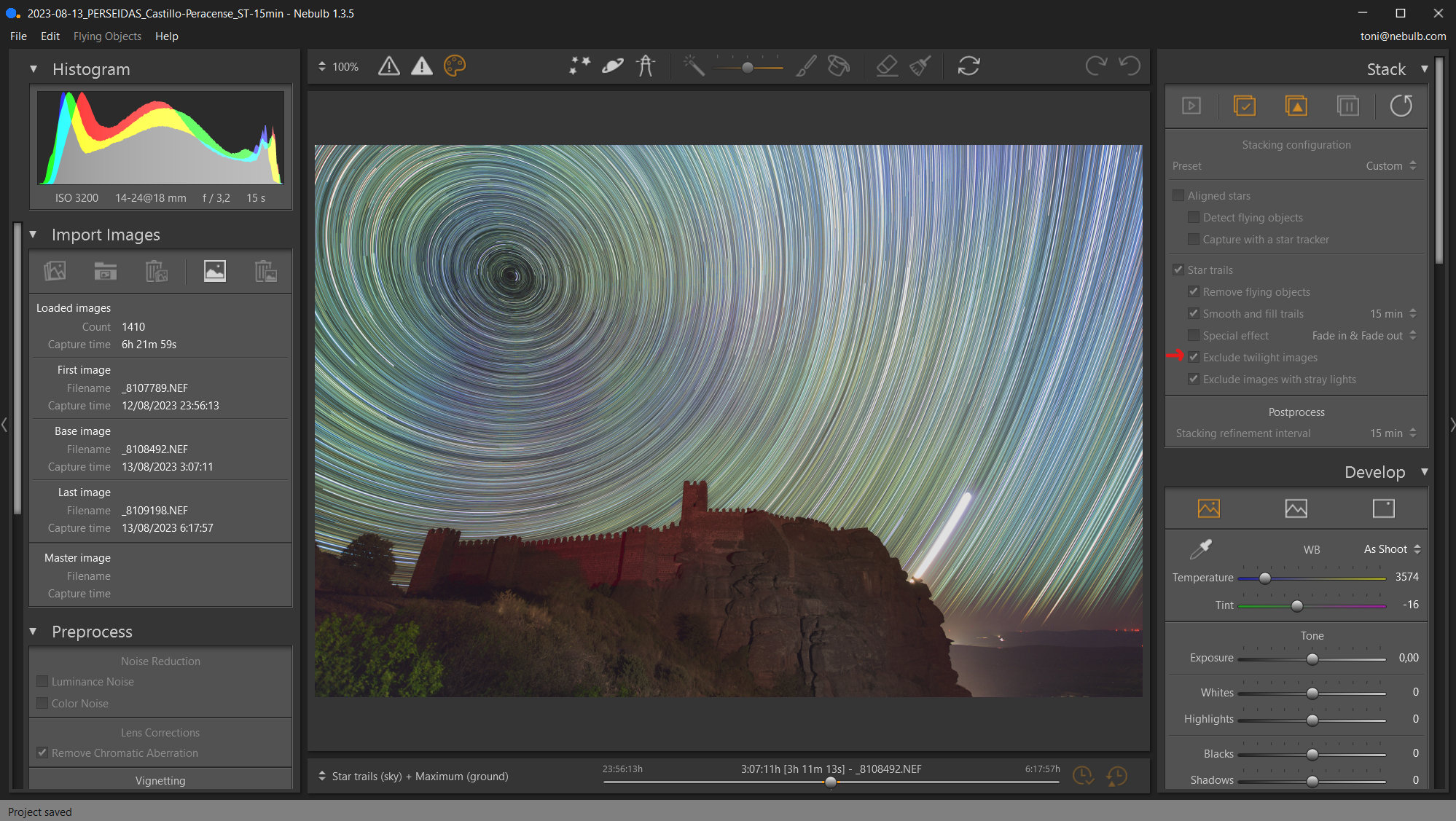Open the Preset Custom dropdown
This screenshot has height=821, width=1456.
pyautogui.click(x=1390, y=166)
